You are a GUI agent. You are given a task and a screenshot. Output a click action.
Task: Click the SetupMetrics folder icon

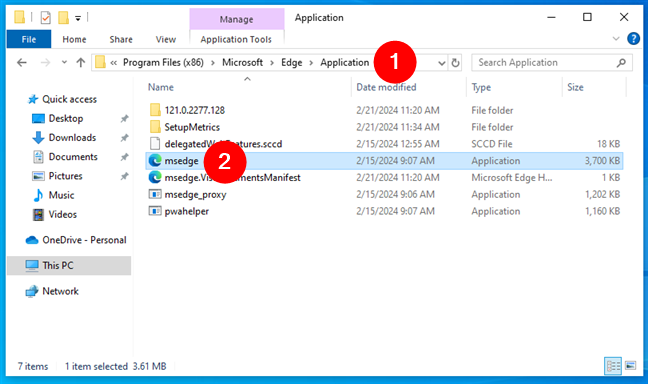point(155,127)
